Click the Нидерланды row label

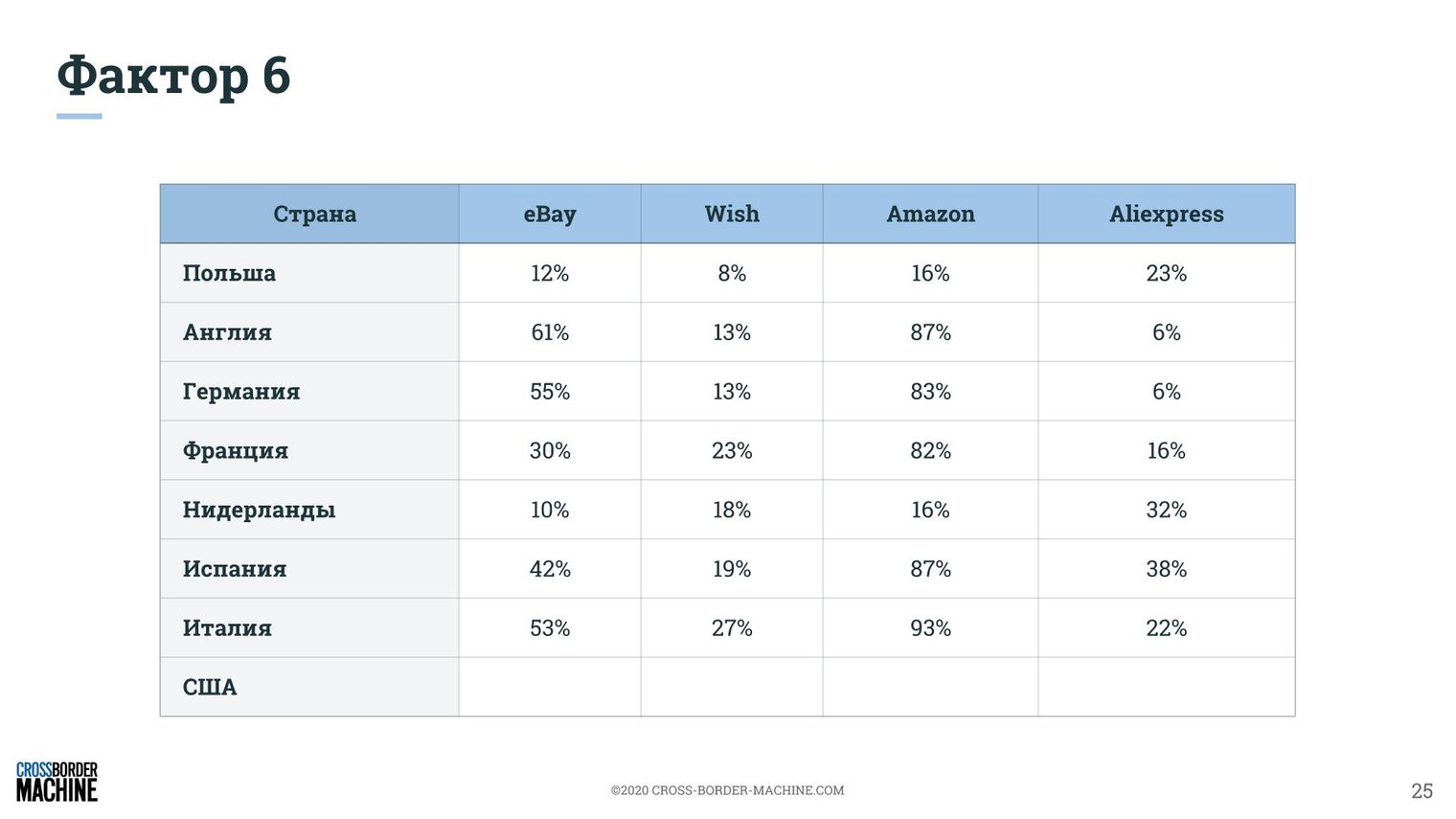tap(259, 511)
